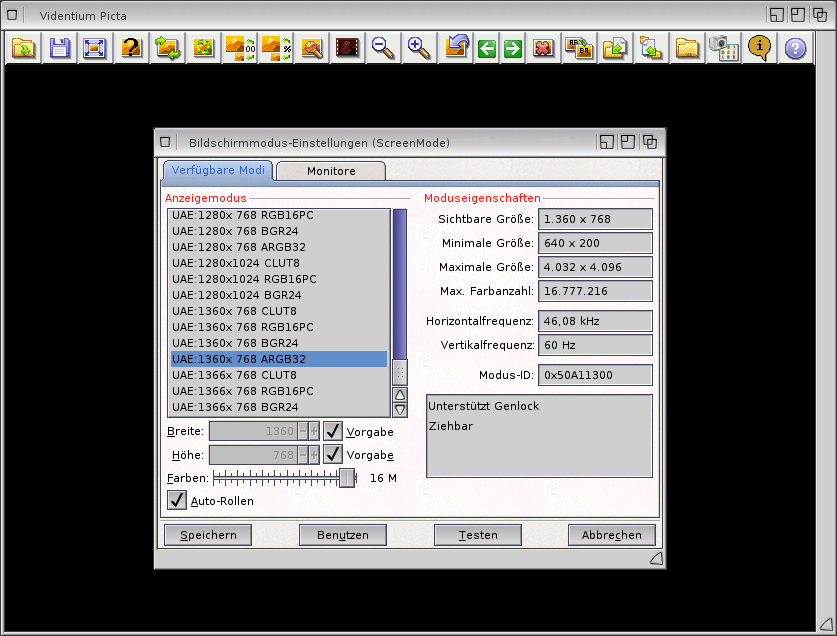Select the Verfügbare Modi tab

coord(218,170)
